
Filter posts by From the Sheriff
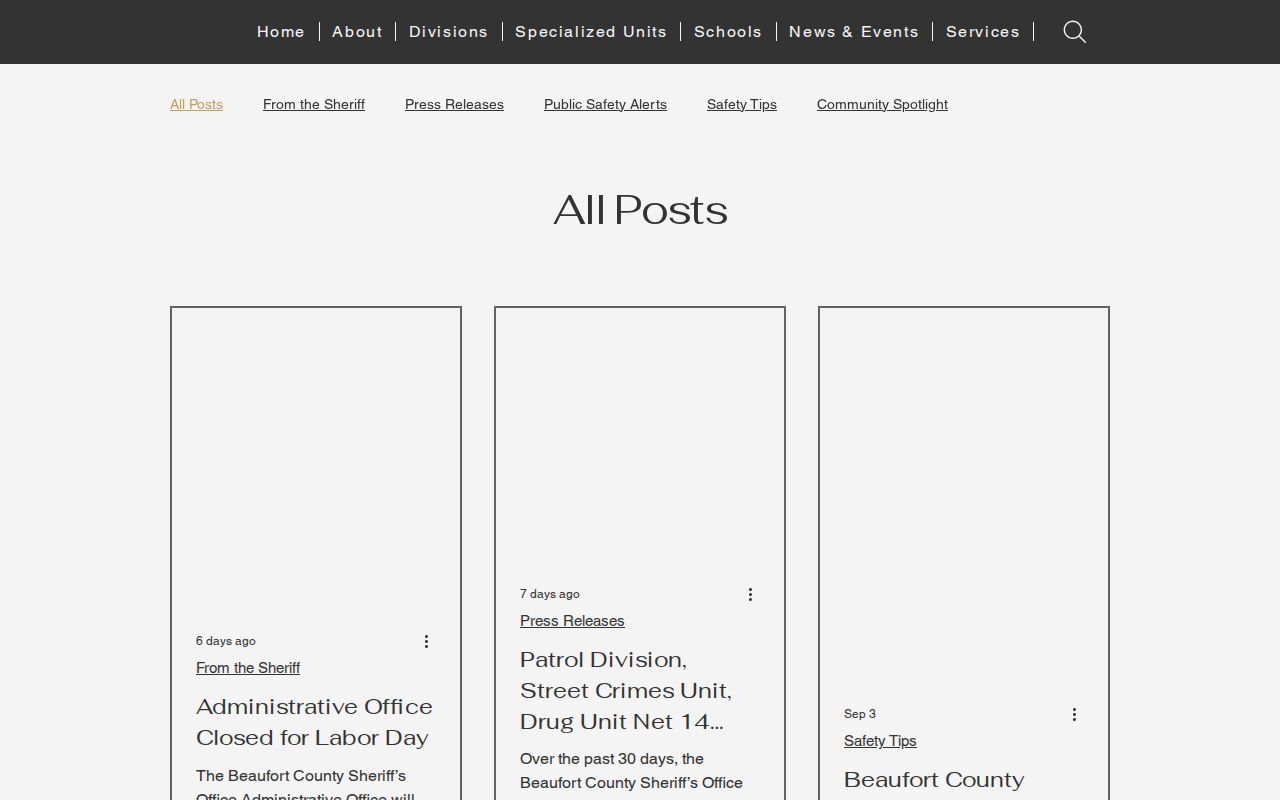(314, 104)
